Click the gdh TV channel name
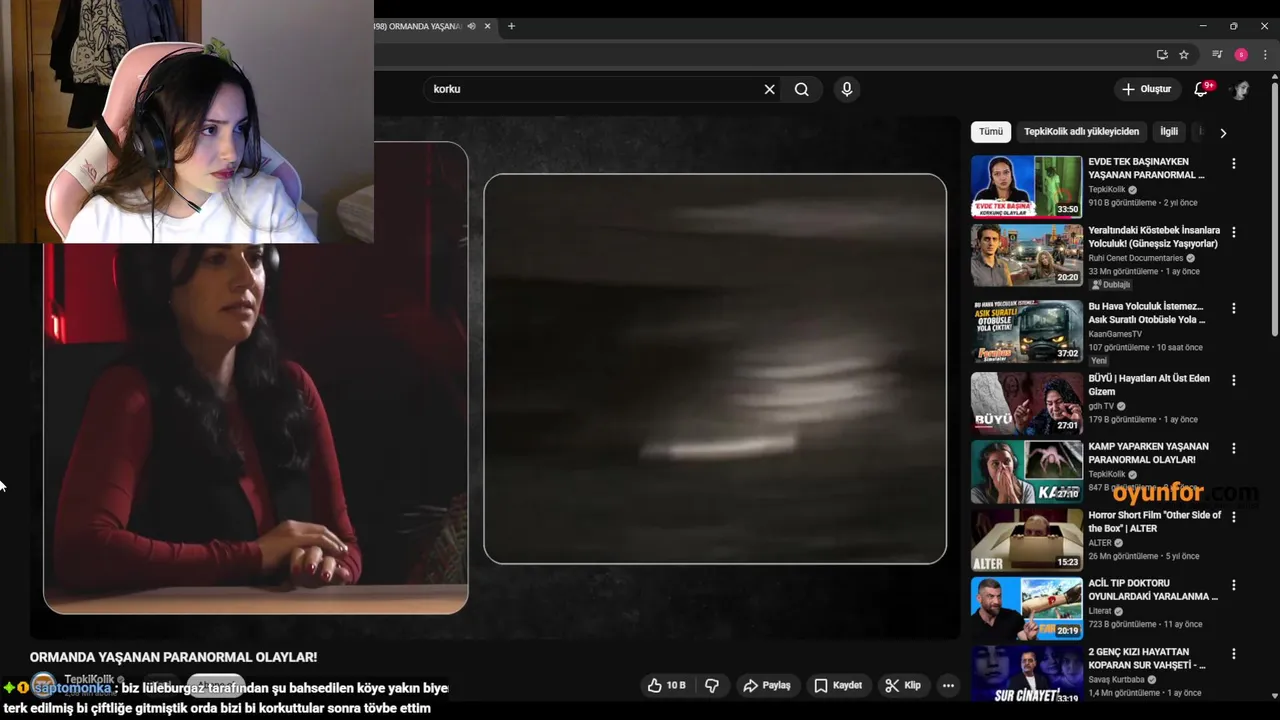This screenshot has height=720, width=1280. click(x=1101, y=406)
